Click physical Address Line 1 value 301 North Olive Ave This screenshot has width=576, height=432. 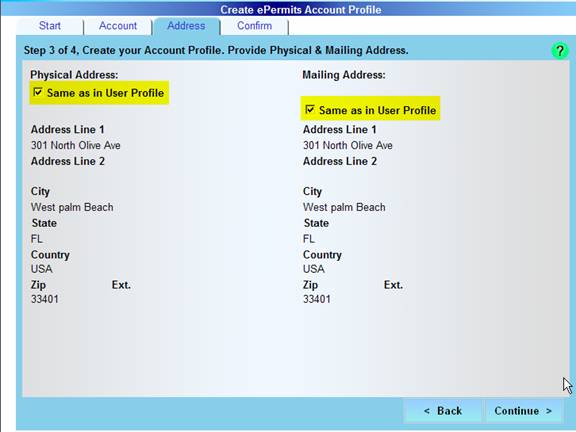pyautogui.click(x=76, y=145)
